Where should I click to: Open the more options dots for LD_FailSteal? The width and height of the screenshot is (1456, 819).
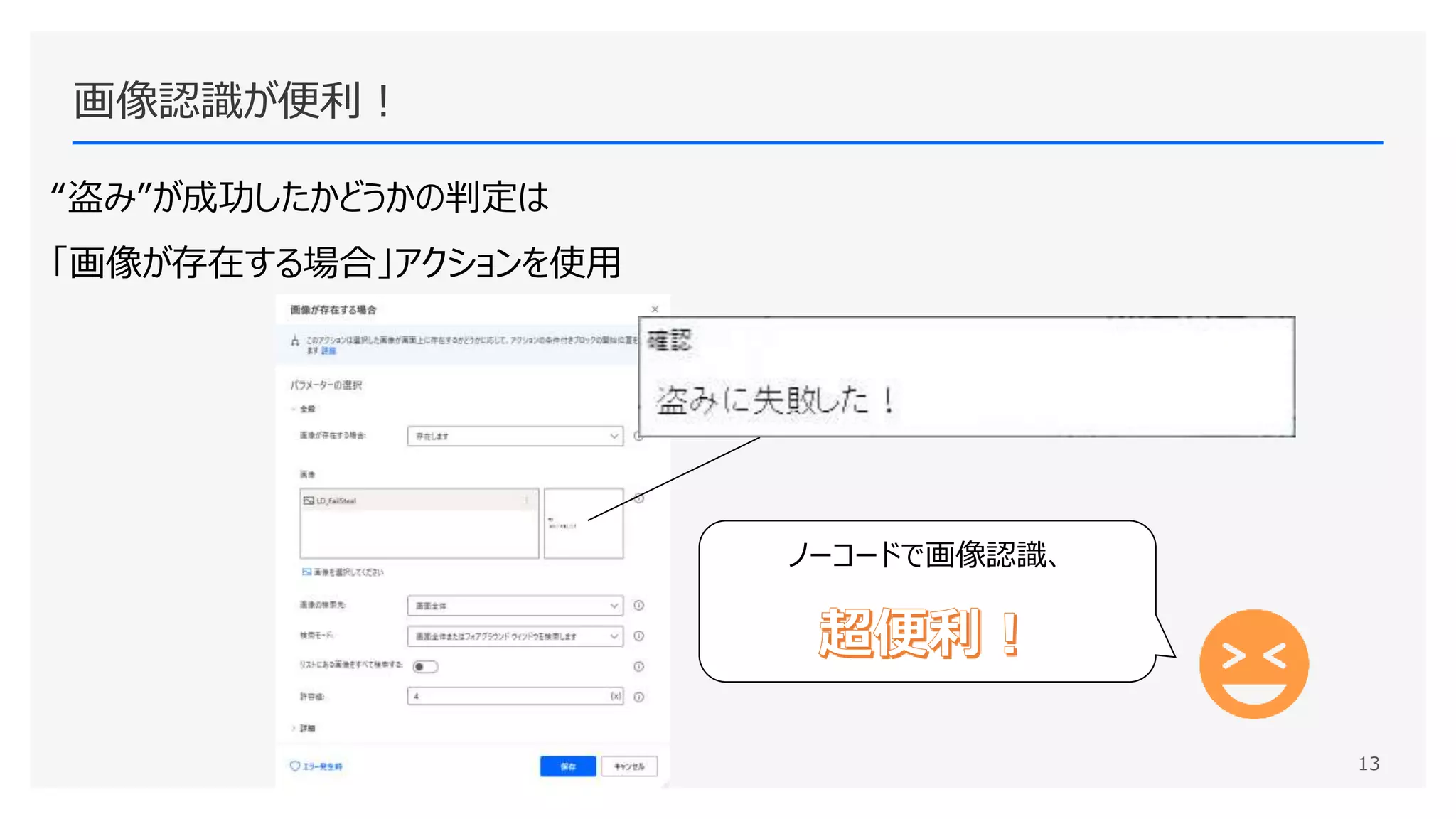click(526, 500)
